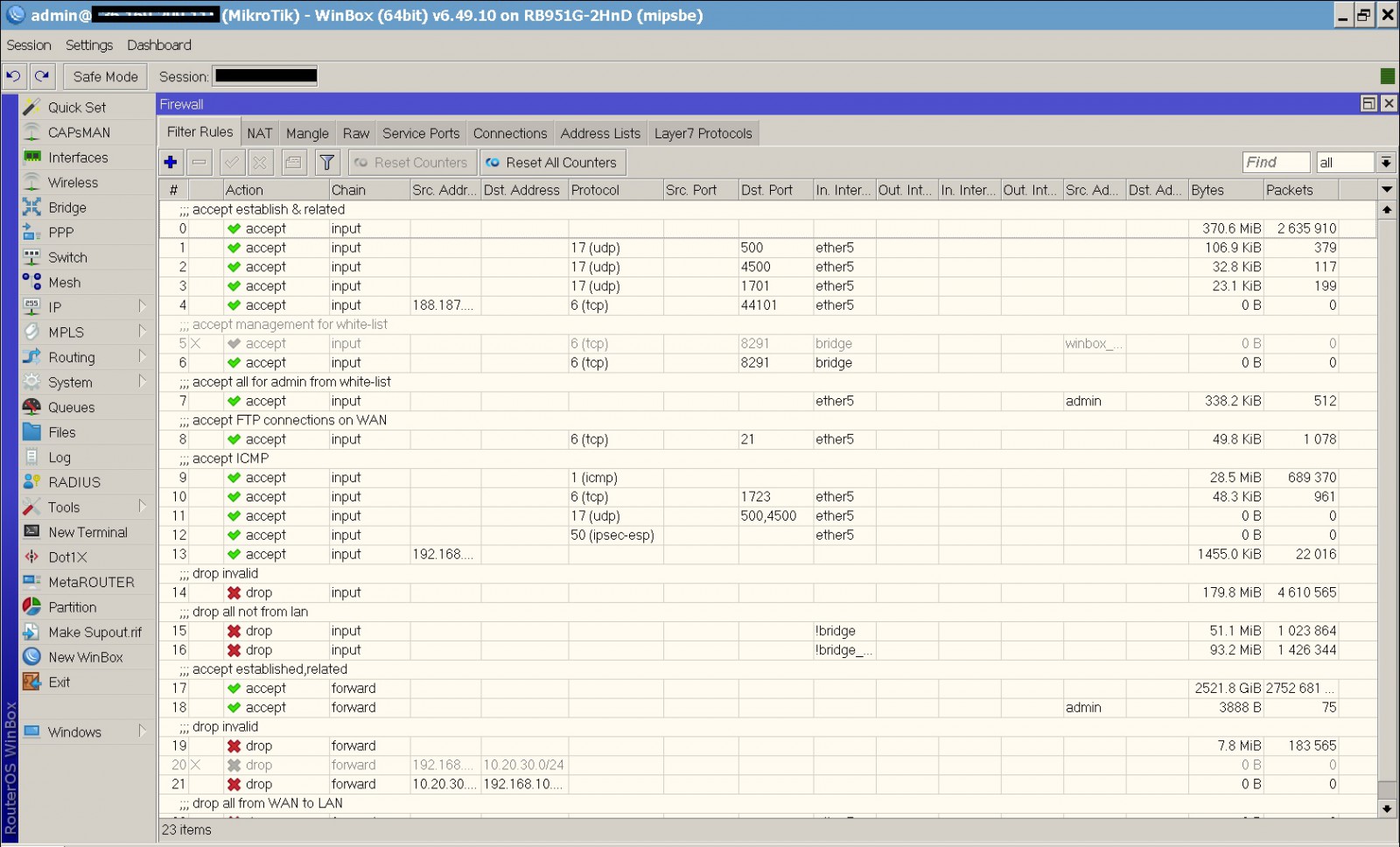
Task: Open Partition menu
Action: (x=72, y=607)
